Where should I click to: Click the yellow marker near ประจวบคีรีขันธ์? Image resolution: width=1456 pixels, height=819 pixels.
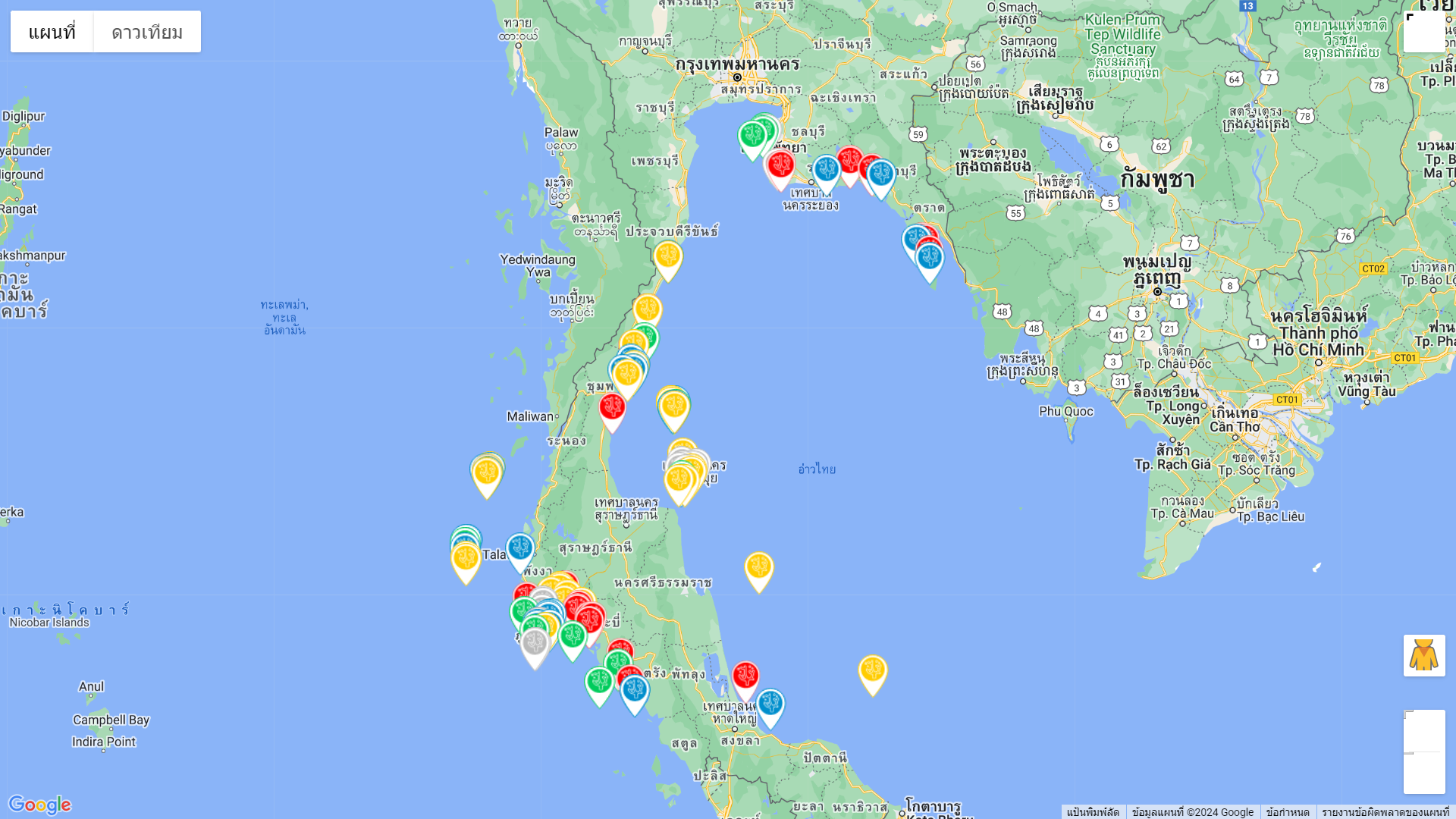[668, 258]
